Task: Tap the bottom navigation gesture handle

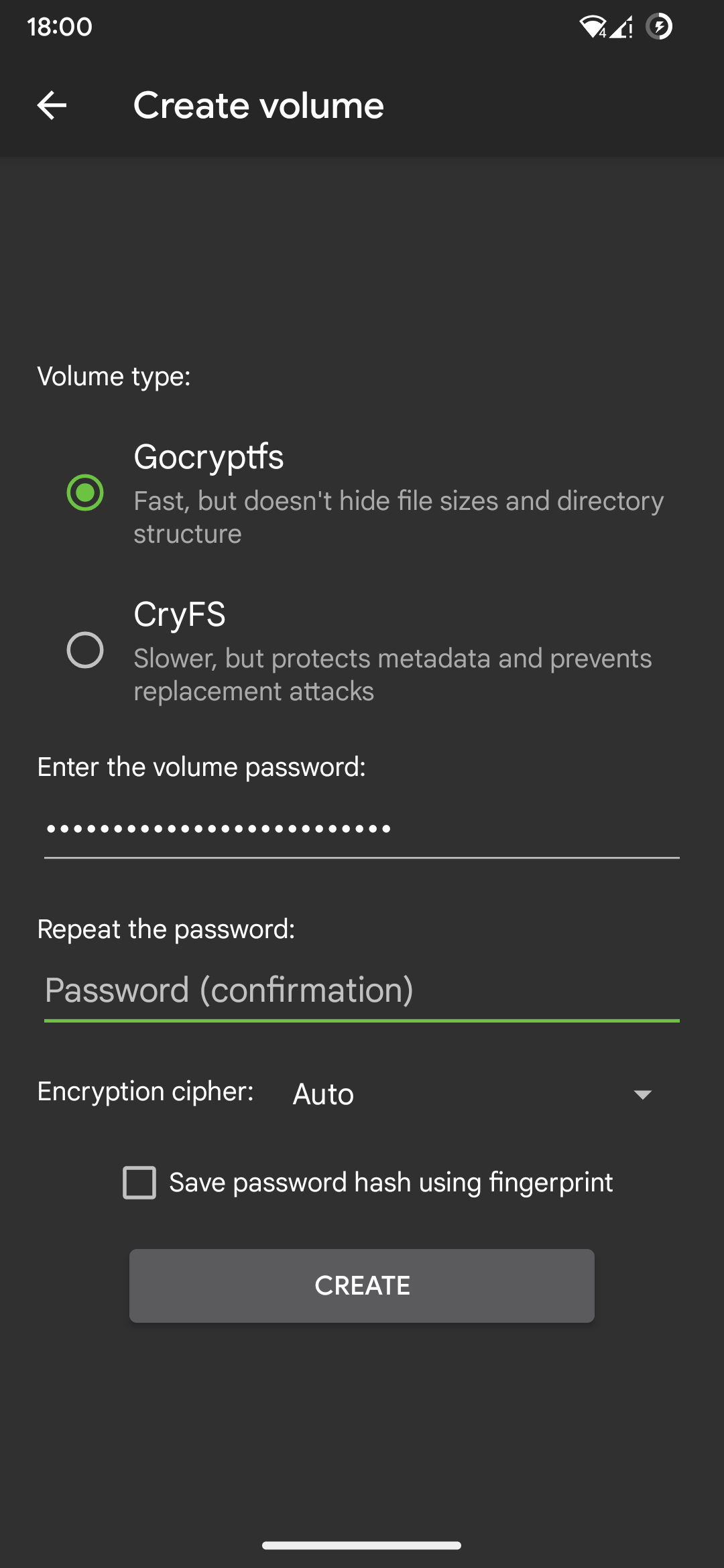Action: [362, 1545]
